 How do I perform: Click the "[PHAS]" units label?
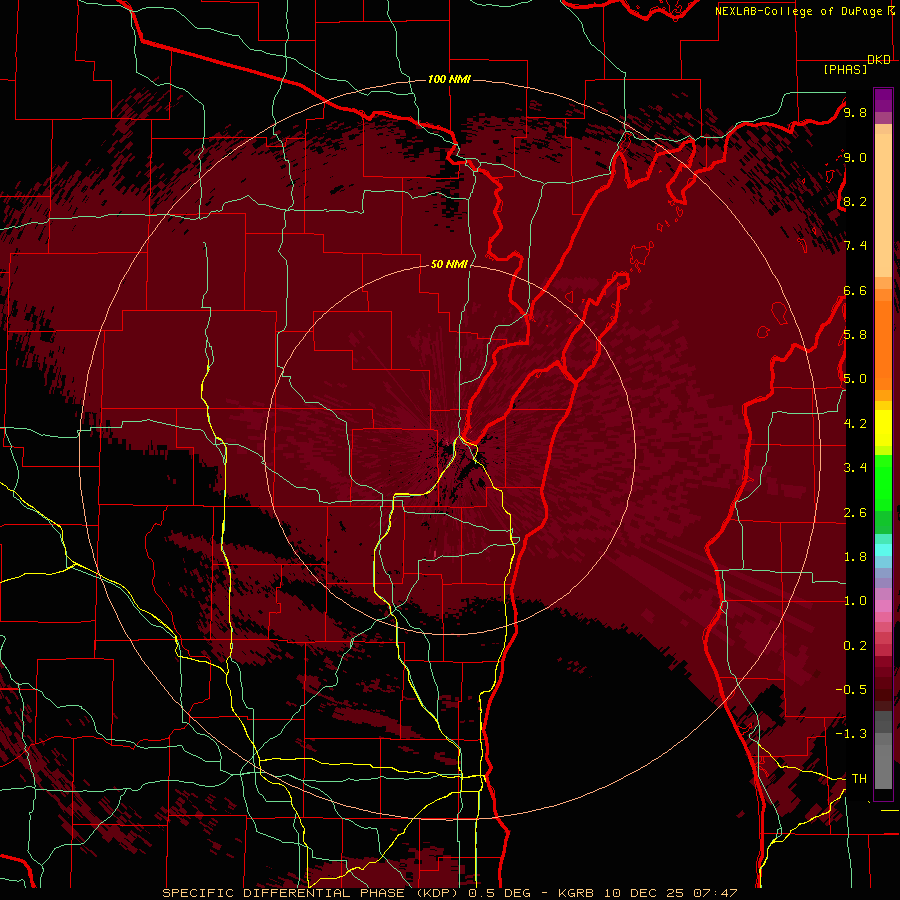pyautogui.click(x=845, y=69)
